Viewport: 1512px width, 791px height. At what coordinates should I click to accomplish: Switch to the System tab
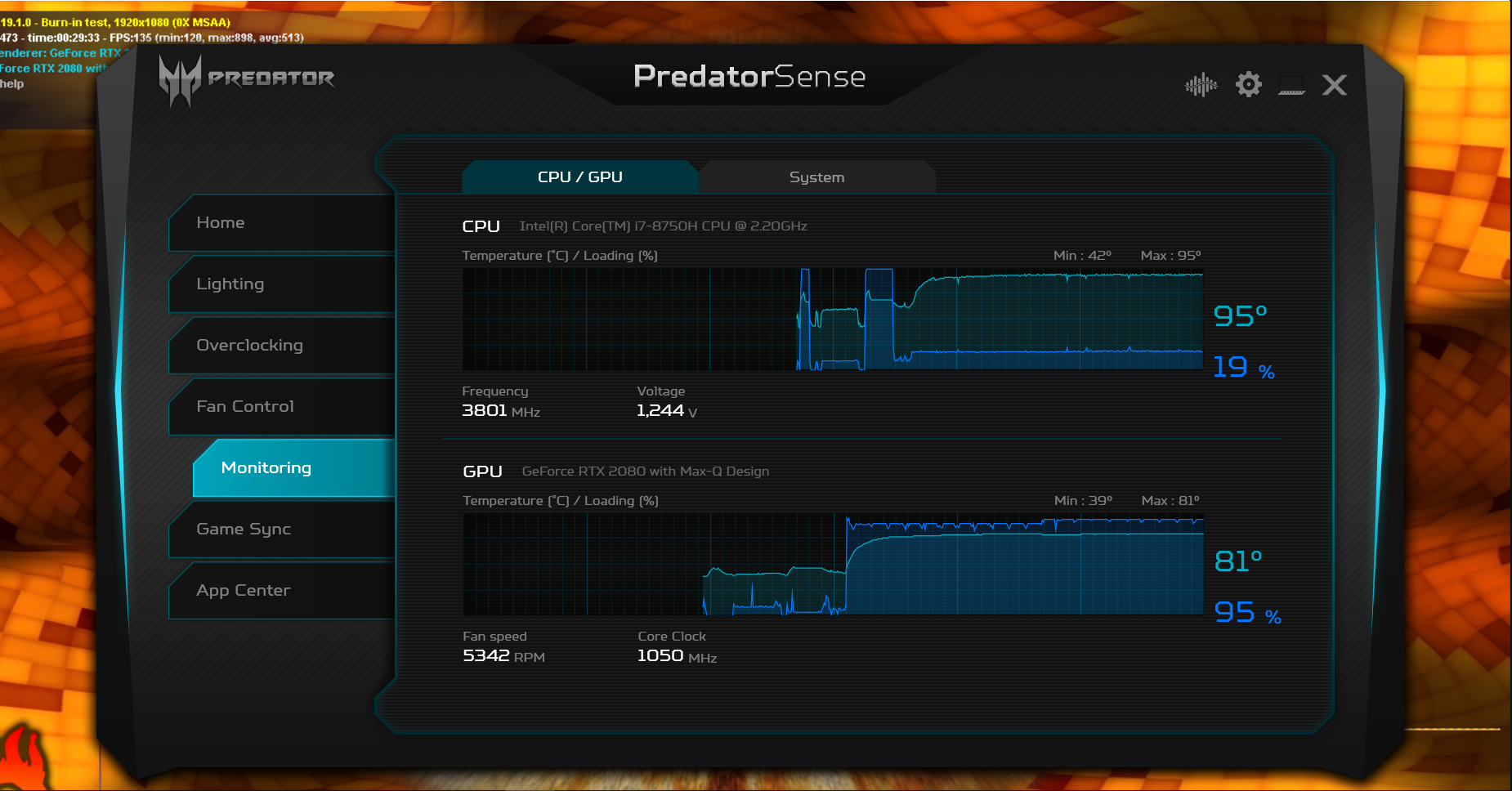tap(816, 177)
